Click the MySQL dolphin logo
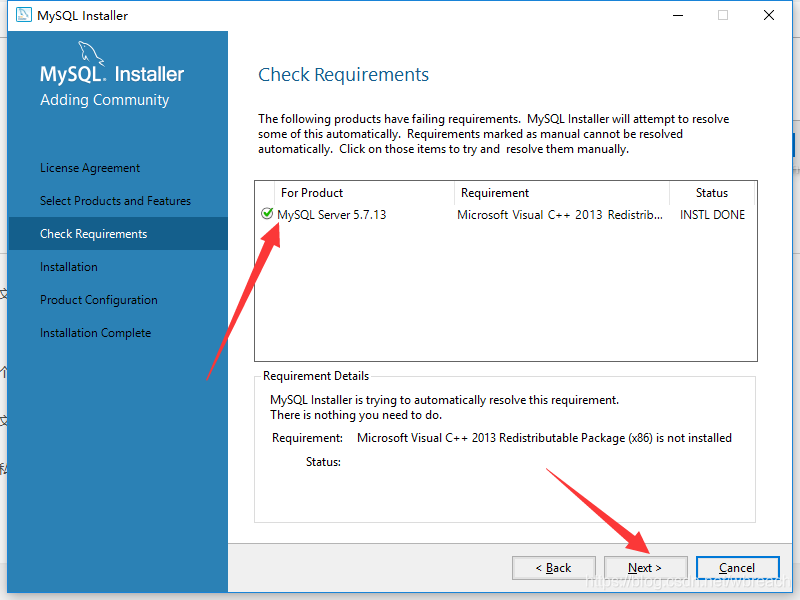This screenshot has width=800, height=600. (x=91, y=54)
